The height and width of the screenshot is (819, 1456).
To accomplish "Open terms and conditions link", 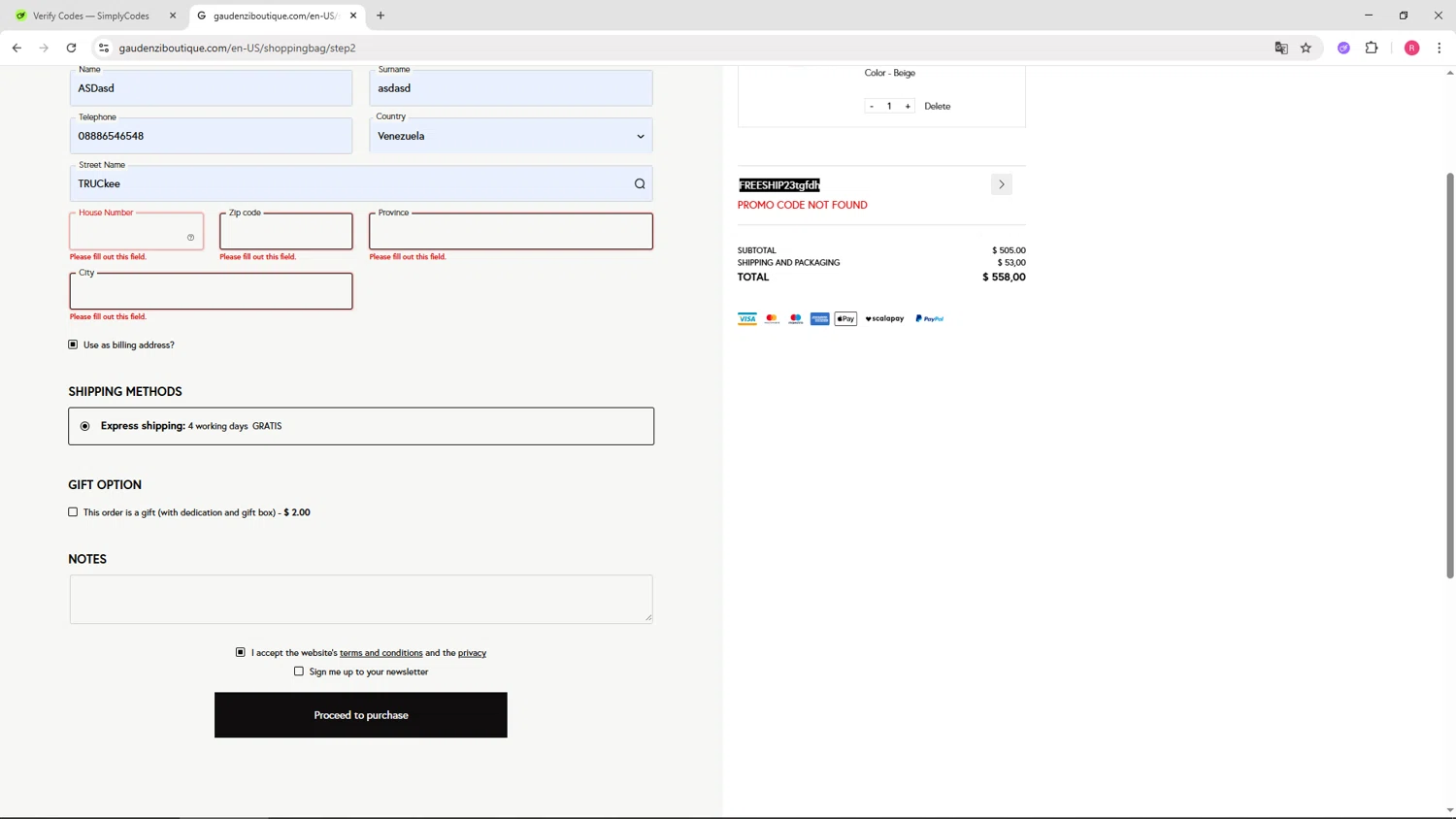I will [381, 653].
